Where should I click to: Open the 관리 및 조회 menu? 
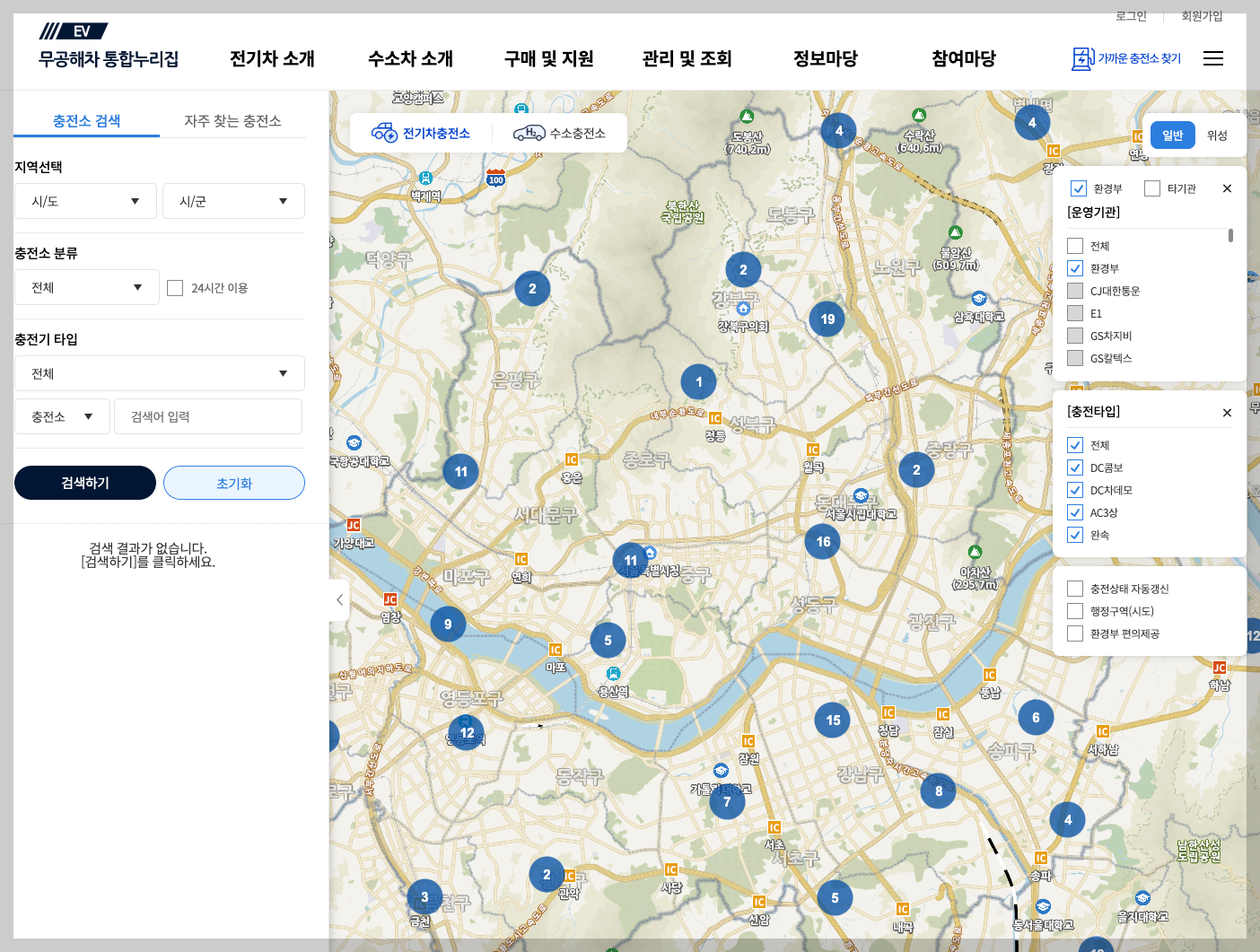[687, 58]
